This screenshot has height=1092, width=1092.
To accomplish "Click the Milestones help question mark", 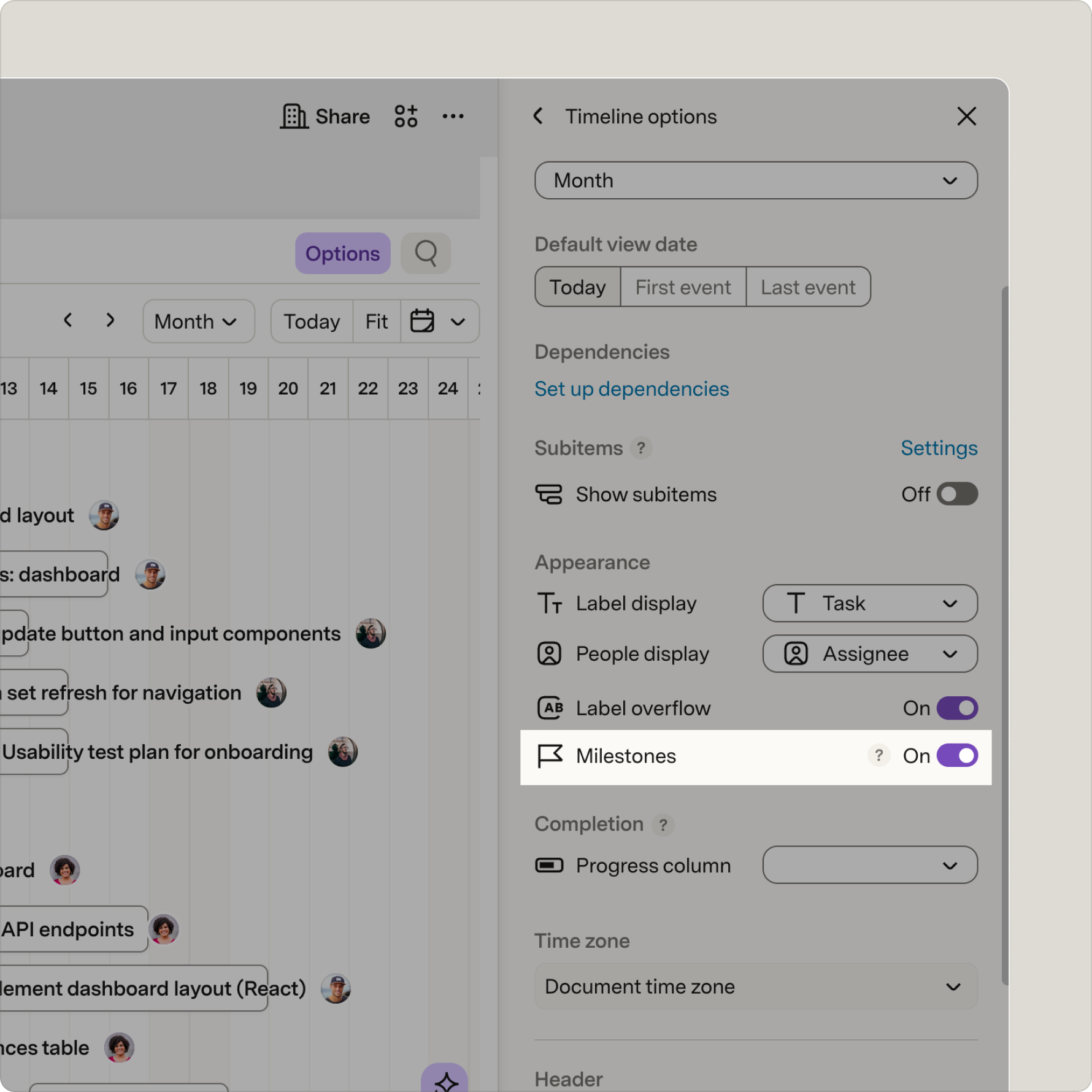I will (879, 756).
